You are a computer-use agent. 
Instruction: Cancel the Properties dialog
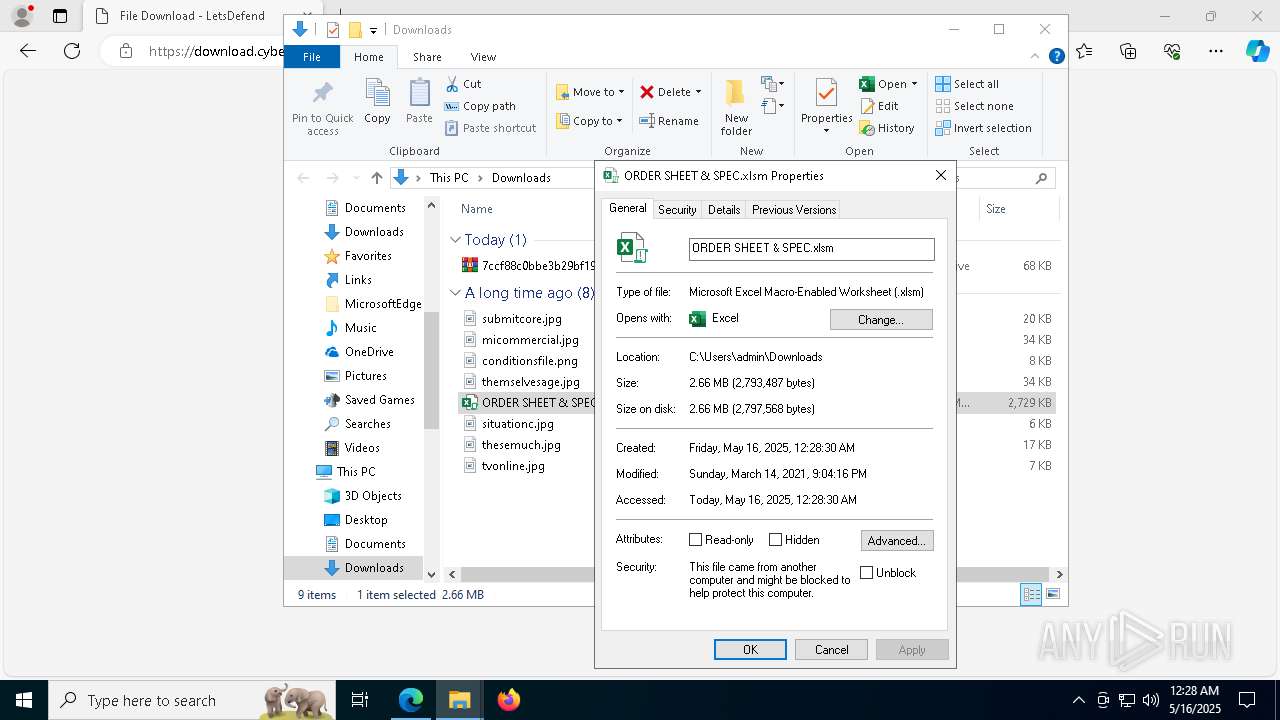(x=831, y=650)
